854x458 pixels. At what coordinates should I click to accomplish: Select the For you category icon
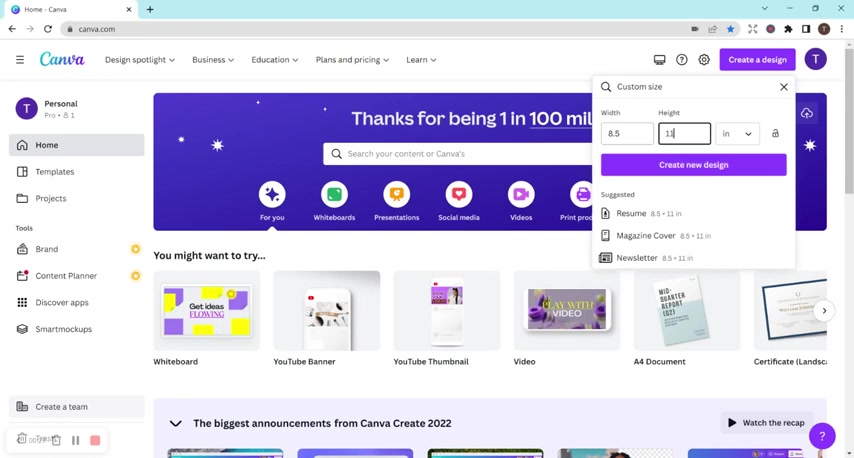(x=272, y=194)
